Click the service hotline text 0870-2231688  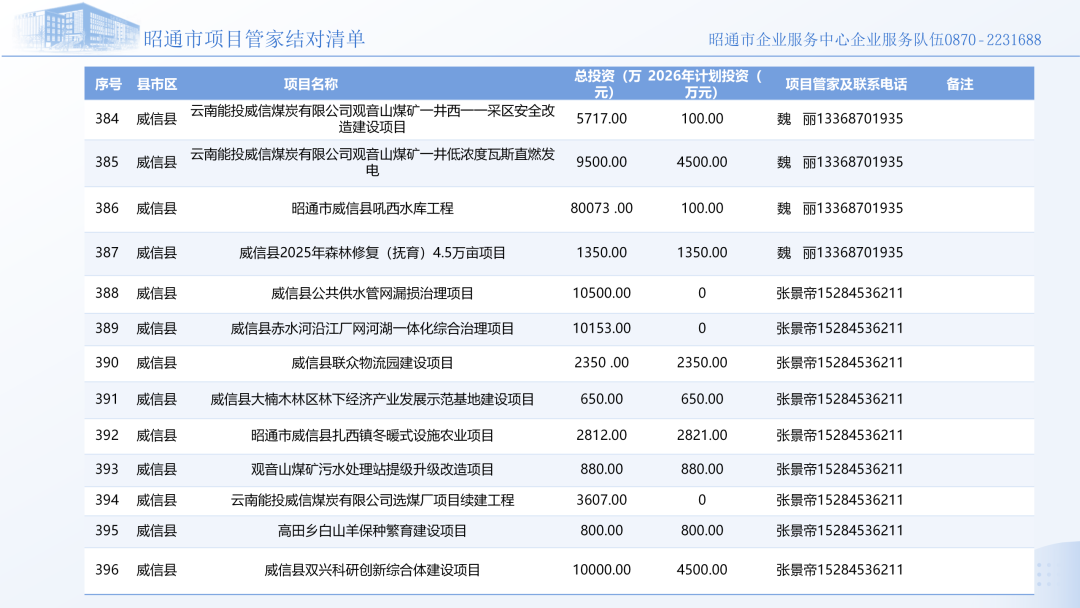point(993,40)
